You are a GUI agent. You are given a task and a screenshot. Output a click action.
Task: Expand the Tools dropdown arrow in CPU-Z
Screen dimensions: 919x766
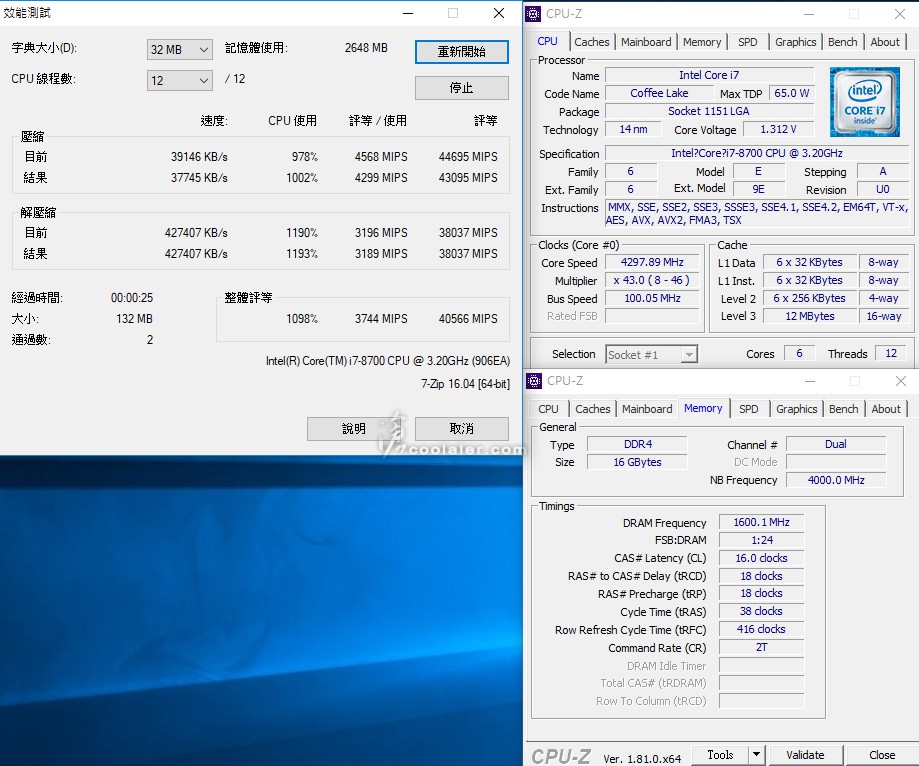[x=756, y=755]
